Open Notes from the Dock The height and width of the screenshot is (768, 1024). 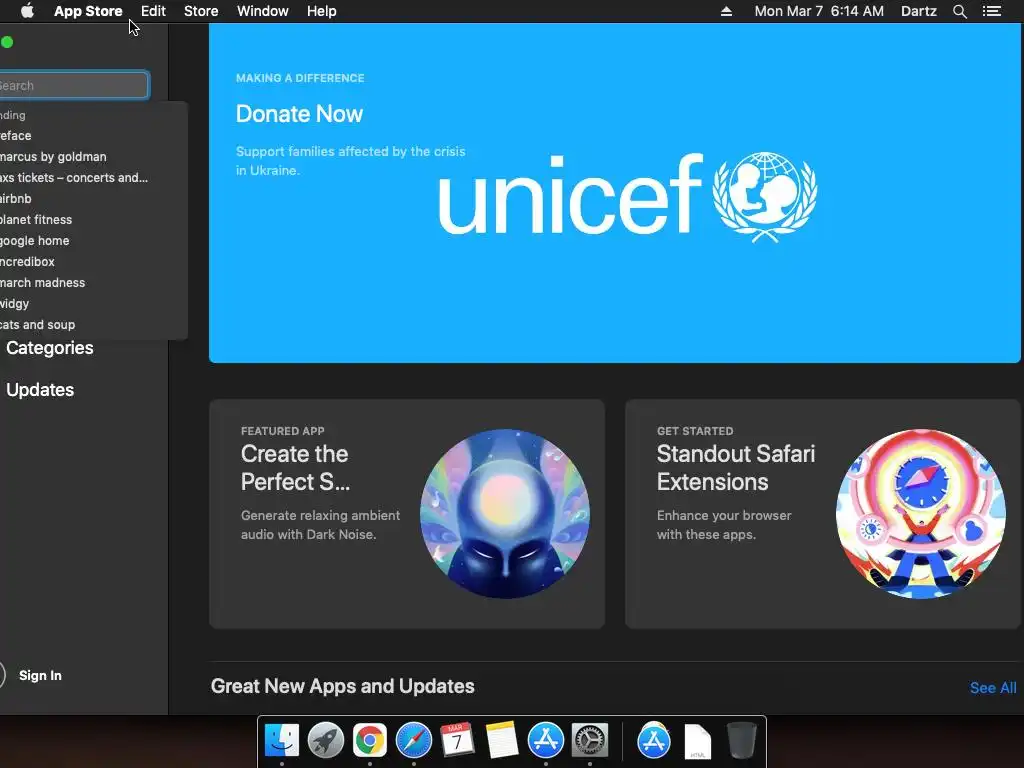pyautogui.click(x=501, y=741)
